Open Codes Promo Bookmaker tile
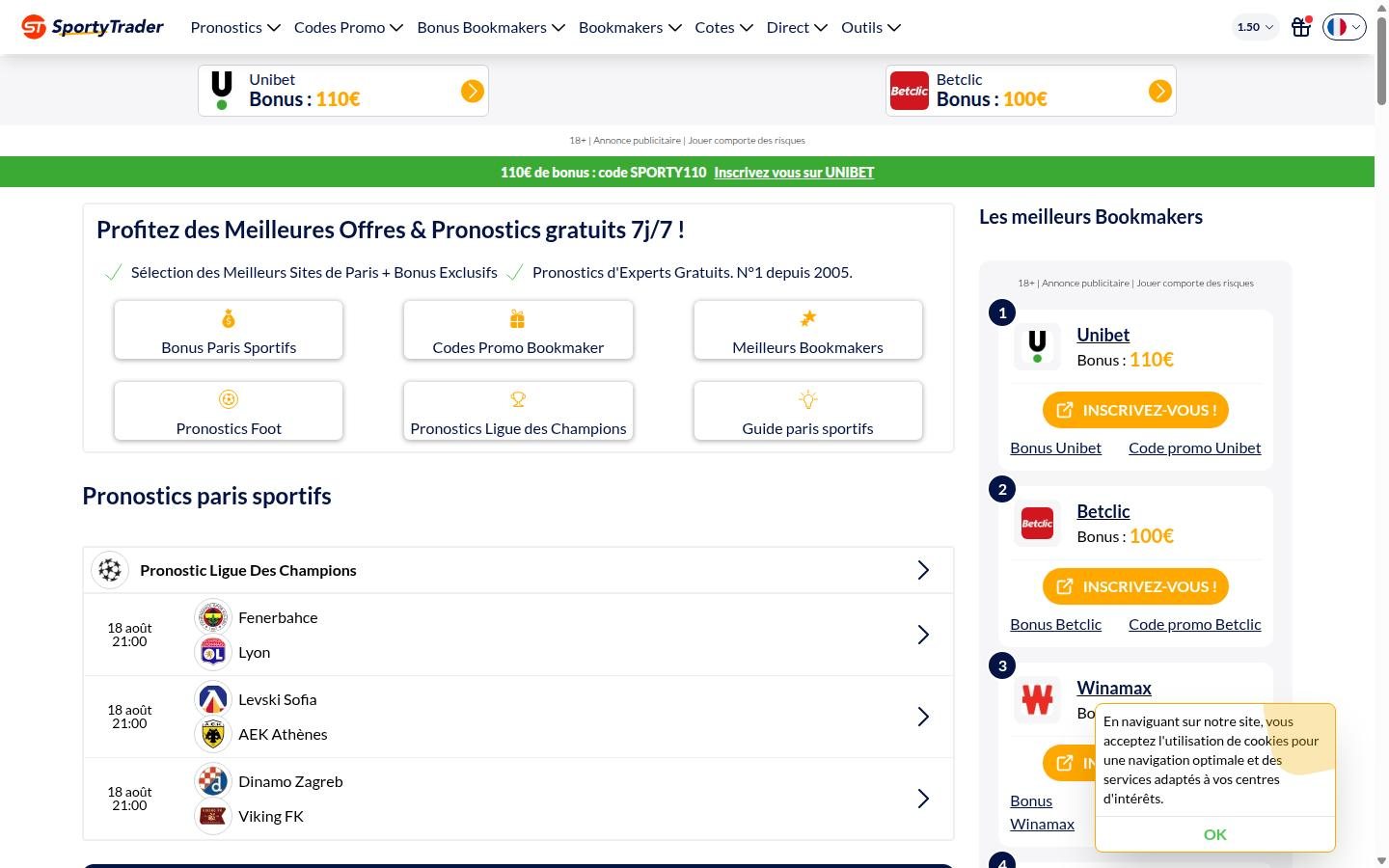 point(518,330)
